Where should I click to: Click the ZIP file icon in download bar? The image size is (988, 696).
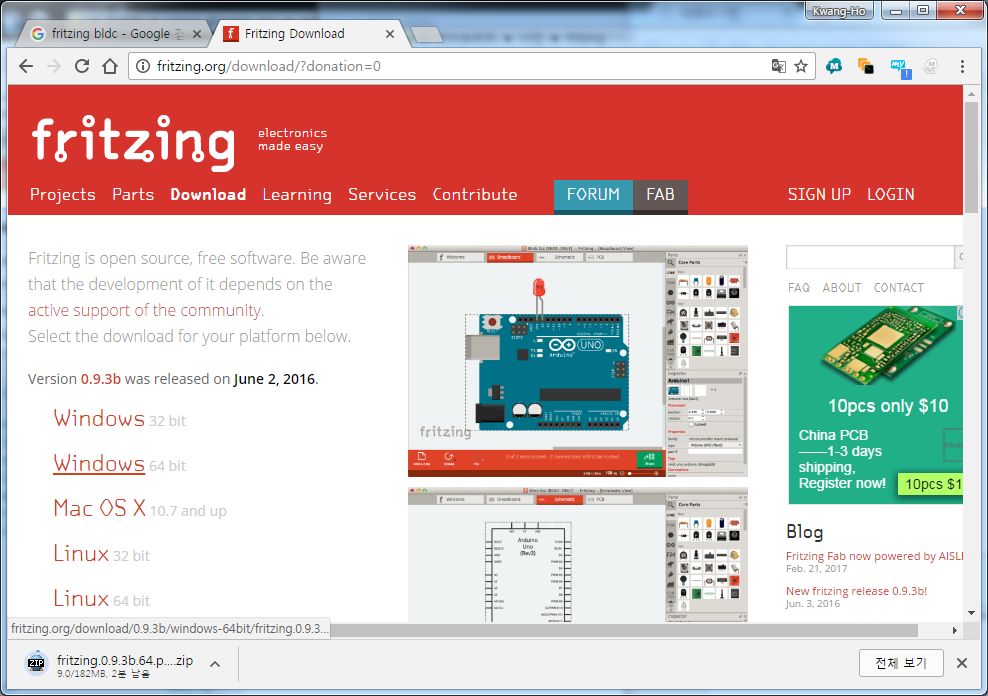37,663
